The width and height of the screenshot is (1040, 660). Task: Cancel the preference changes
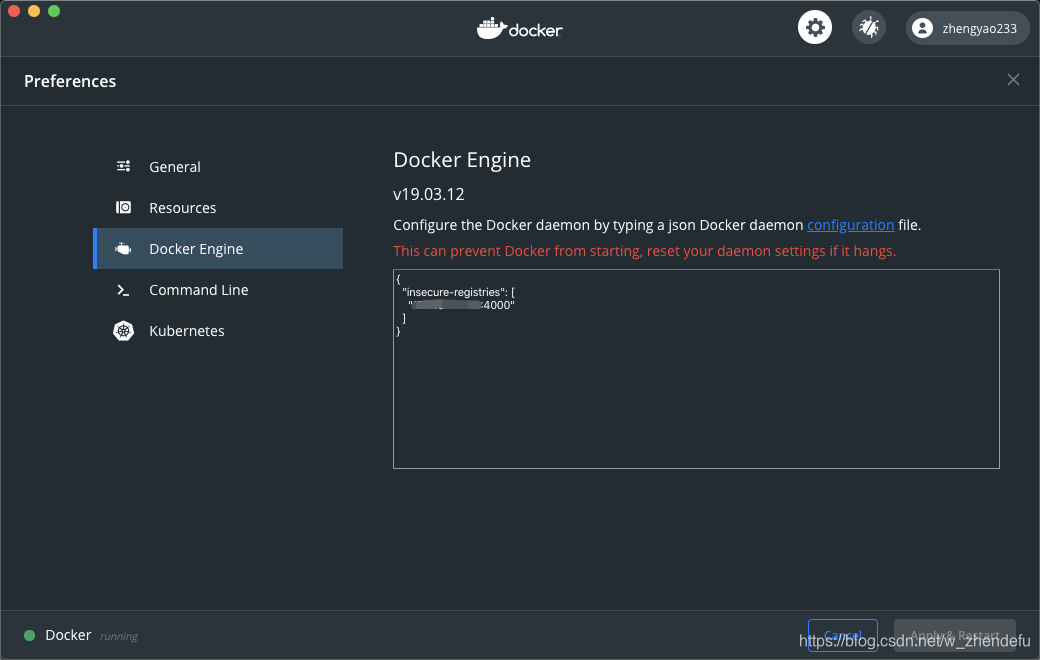[842, 635]
